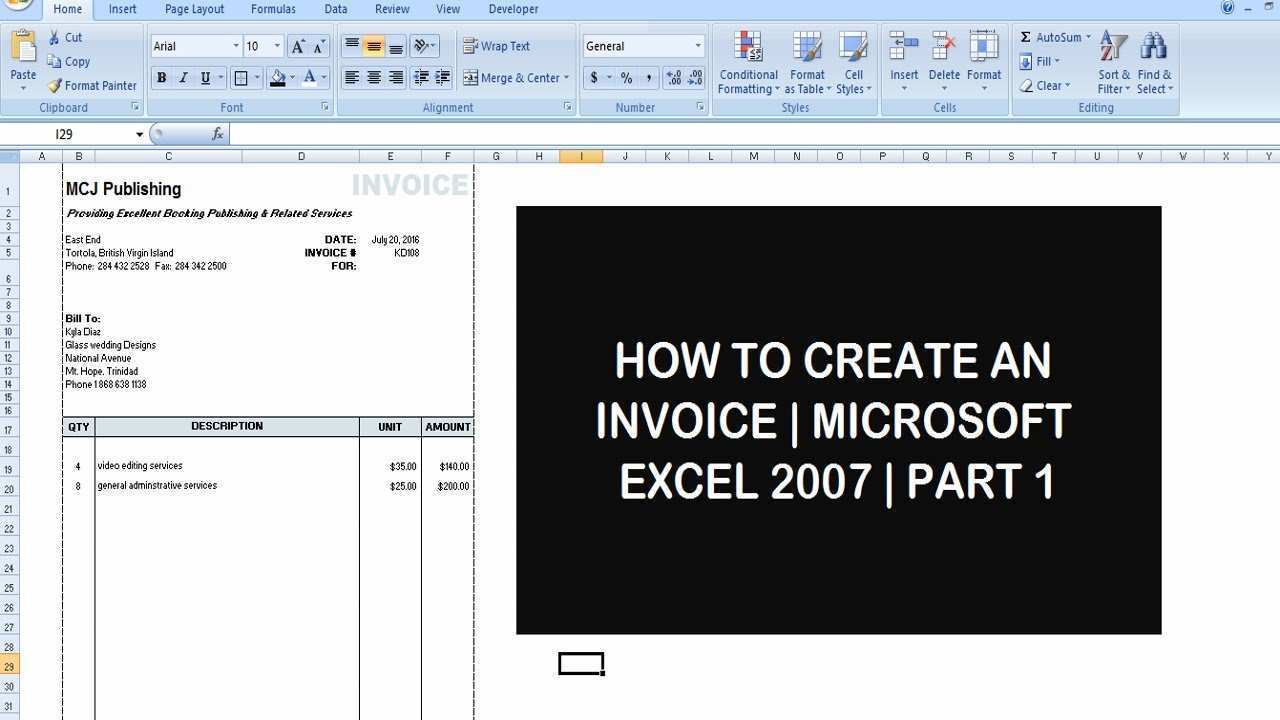Open Excel Help question mark icon
The width and height of the screenshot is (1280, 720).
coord(1227,8)
